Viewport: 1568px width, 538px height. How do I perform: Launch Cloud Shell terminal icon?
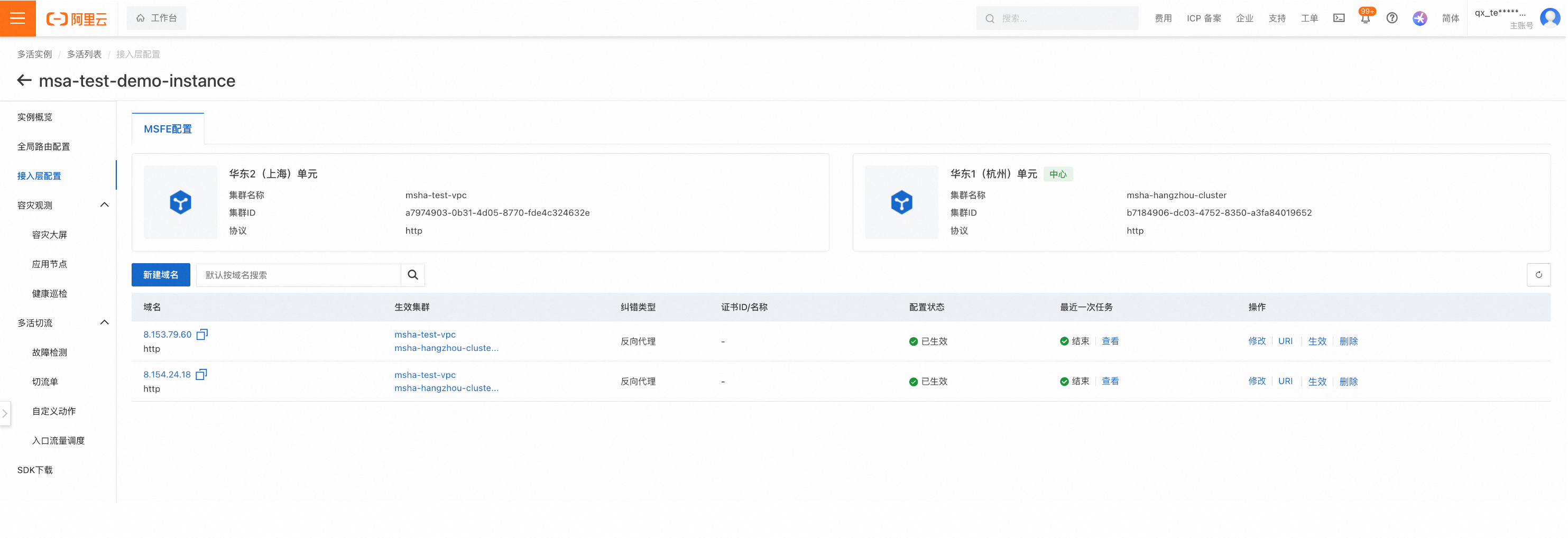pyautogui.click(x=1339, y=18)
